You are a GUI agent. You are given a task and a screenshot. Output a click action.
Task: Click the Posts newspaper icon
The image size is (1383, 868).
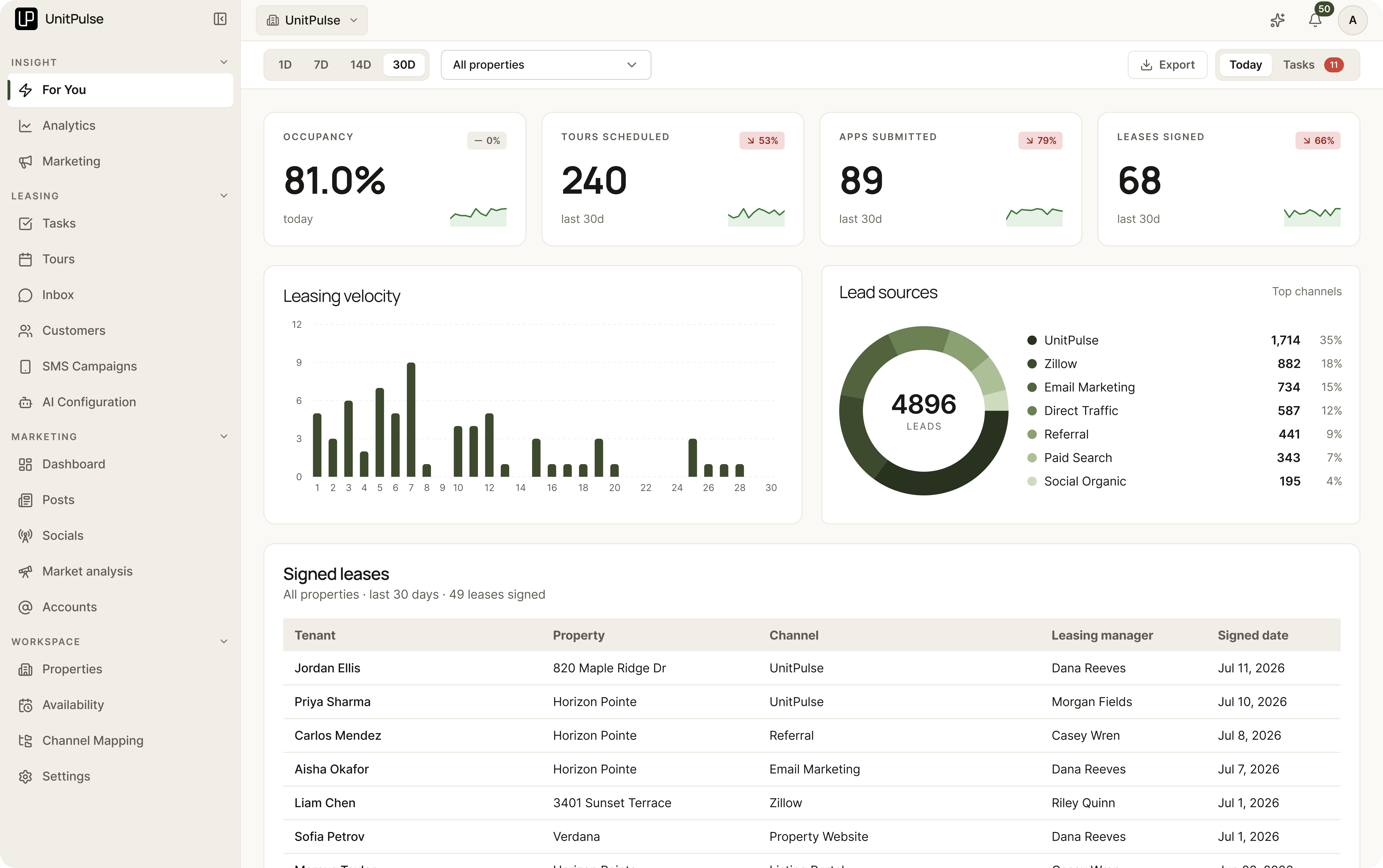pyautogui.click(x=25, y=500)
